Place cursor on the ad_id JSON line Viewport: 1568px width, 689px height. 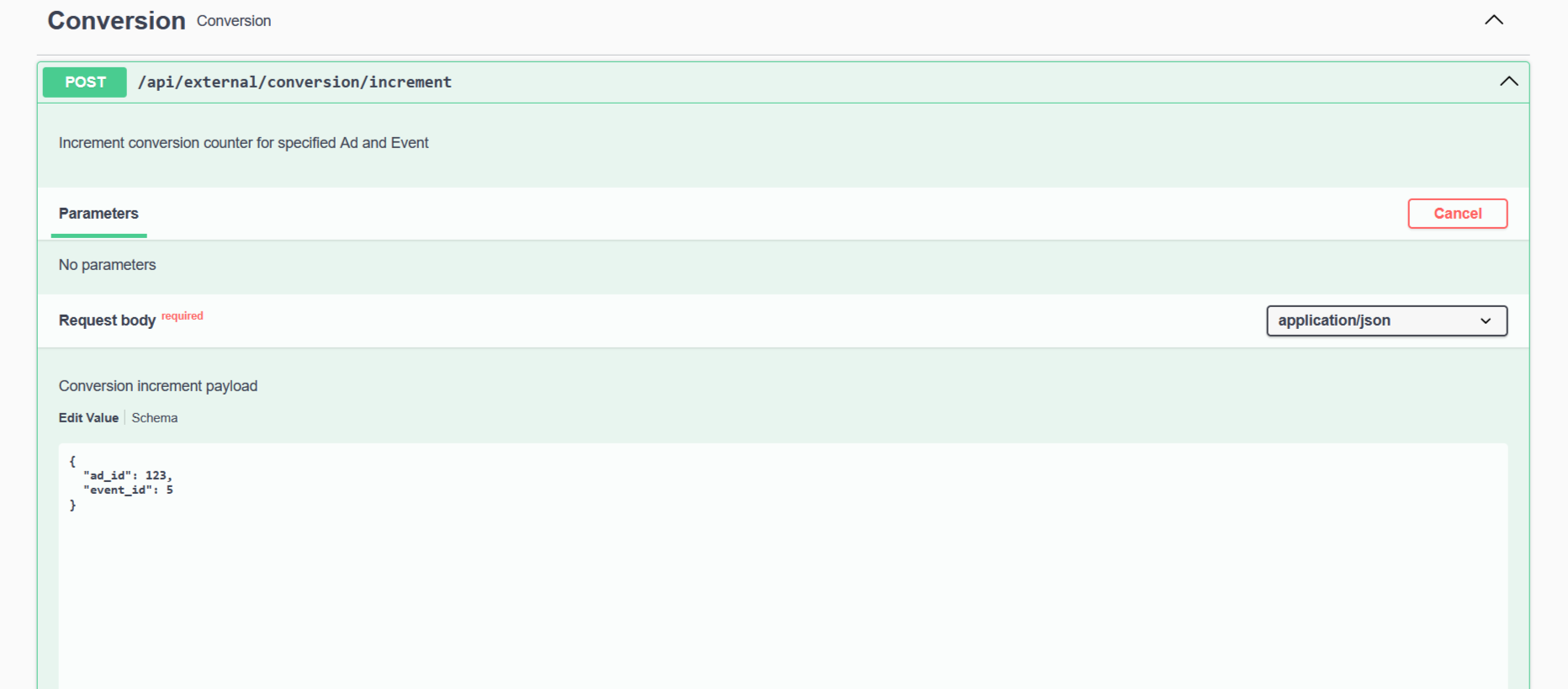click(128, 476)
